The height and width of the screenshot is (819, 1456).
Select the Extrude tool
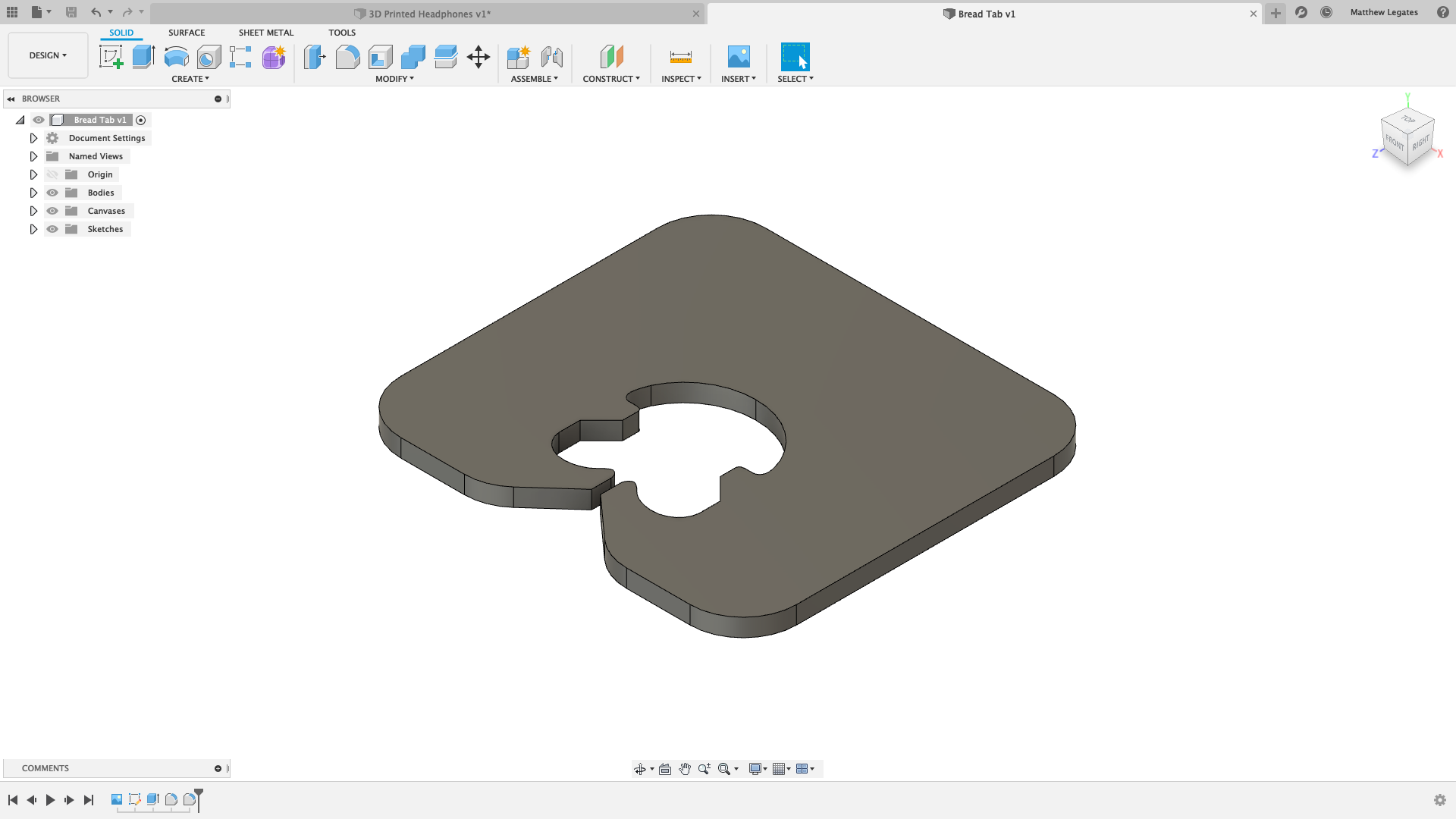coord(144,57)
